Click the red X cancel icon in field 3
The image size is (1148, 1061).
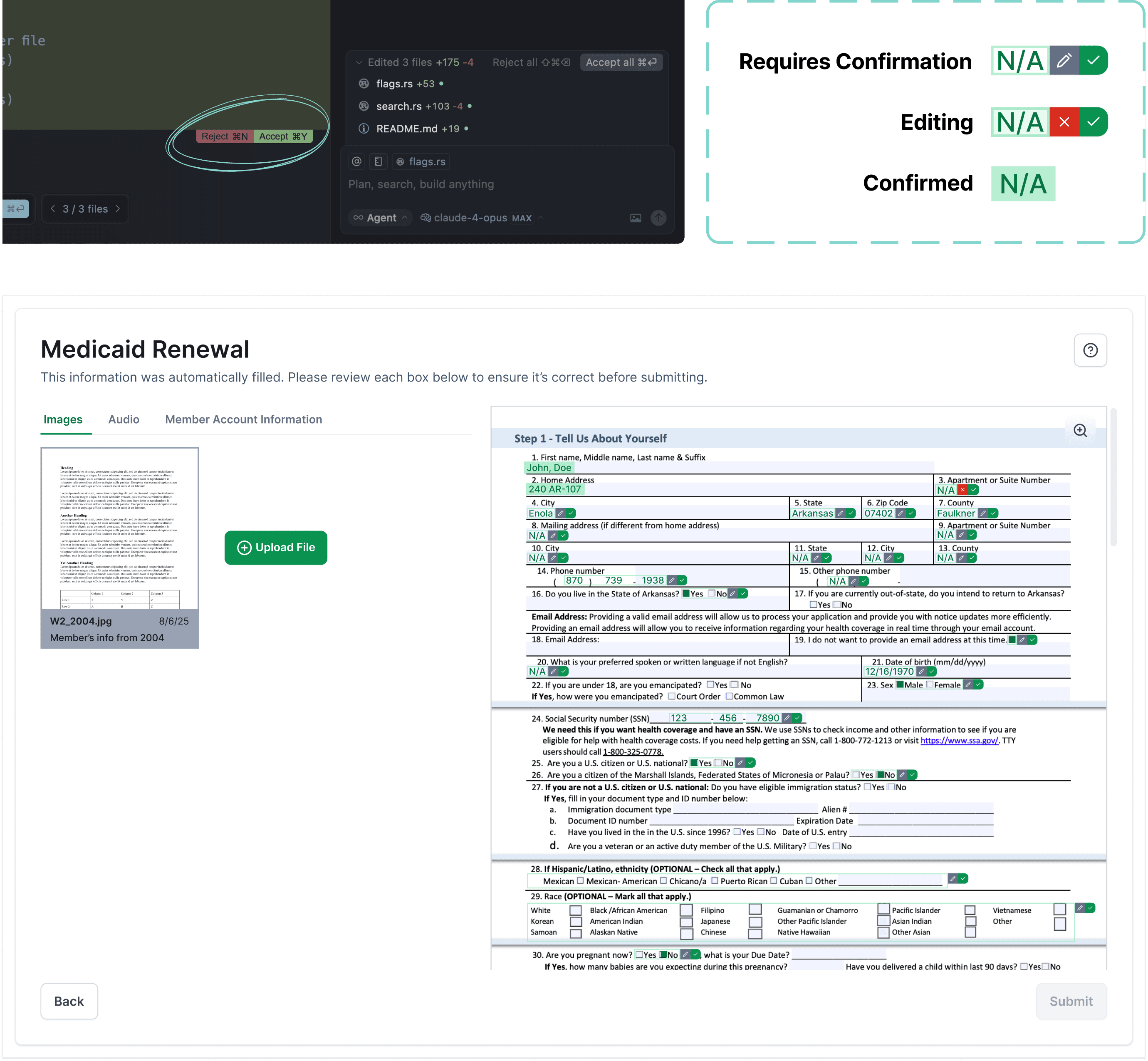pyautogui.click(x=962, y=490)
